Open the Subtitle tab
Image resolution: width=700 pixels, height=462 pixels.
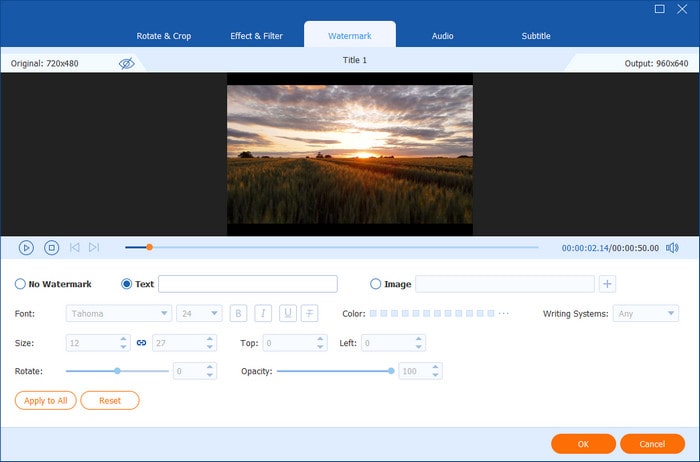coord(535,36)
